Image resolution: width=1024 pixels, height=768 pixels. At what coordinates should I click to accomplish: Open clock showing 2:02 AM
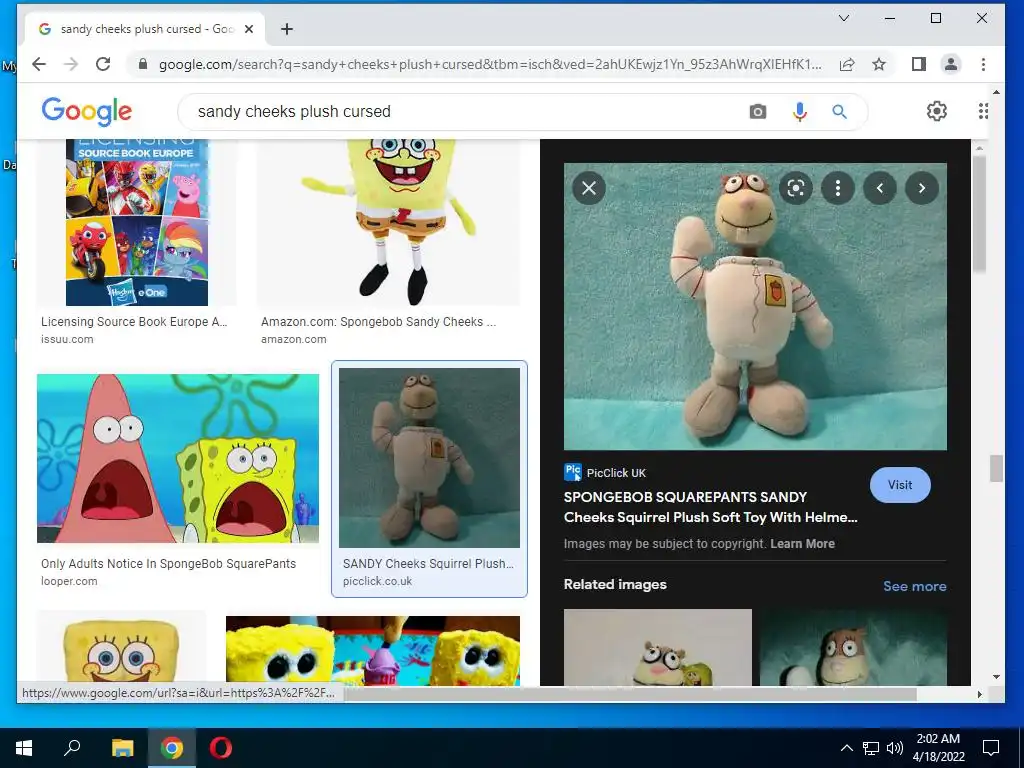pos(938,748)
